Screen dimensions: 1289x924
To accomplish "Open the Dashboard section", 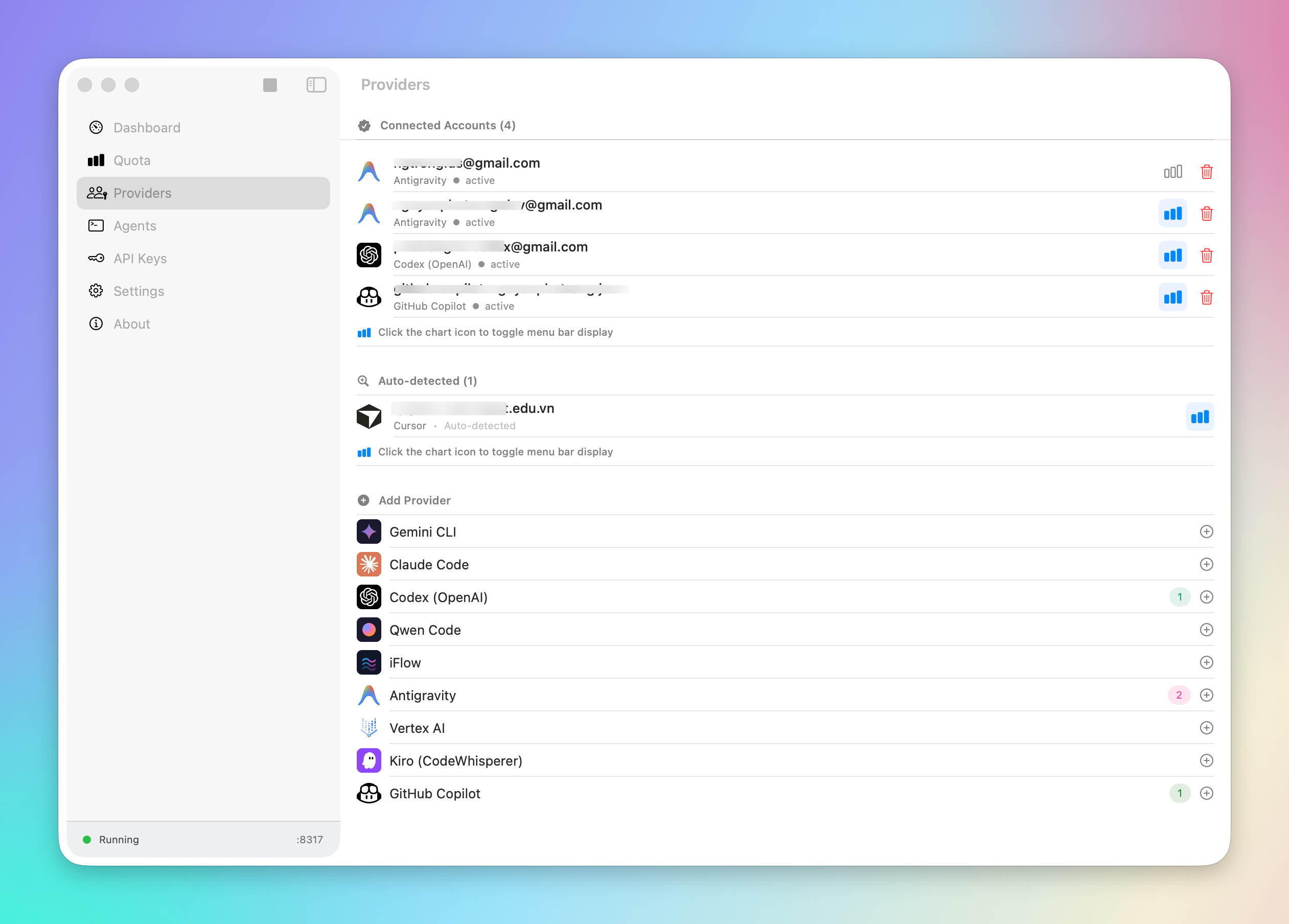I will (x=147, y=128).
